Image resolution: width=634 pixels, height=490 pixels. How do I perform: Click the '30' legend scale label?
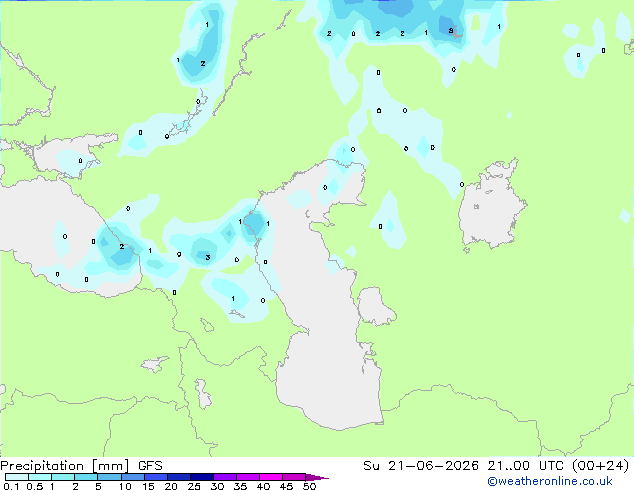click(x=217, y=486)
